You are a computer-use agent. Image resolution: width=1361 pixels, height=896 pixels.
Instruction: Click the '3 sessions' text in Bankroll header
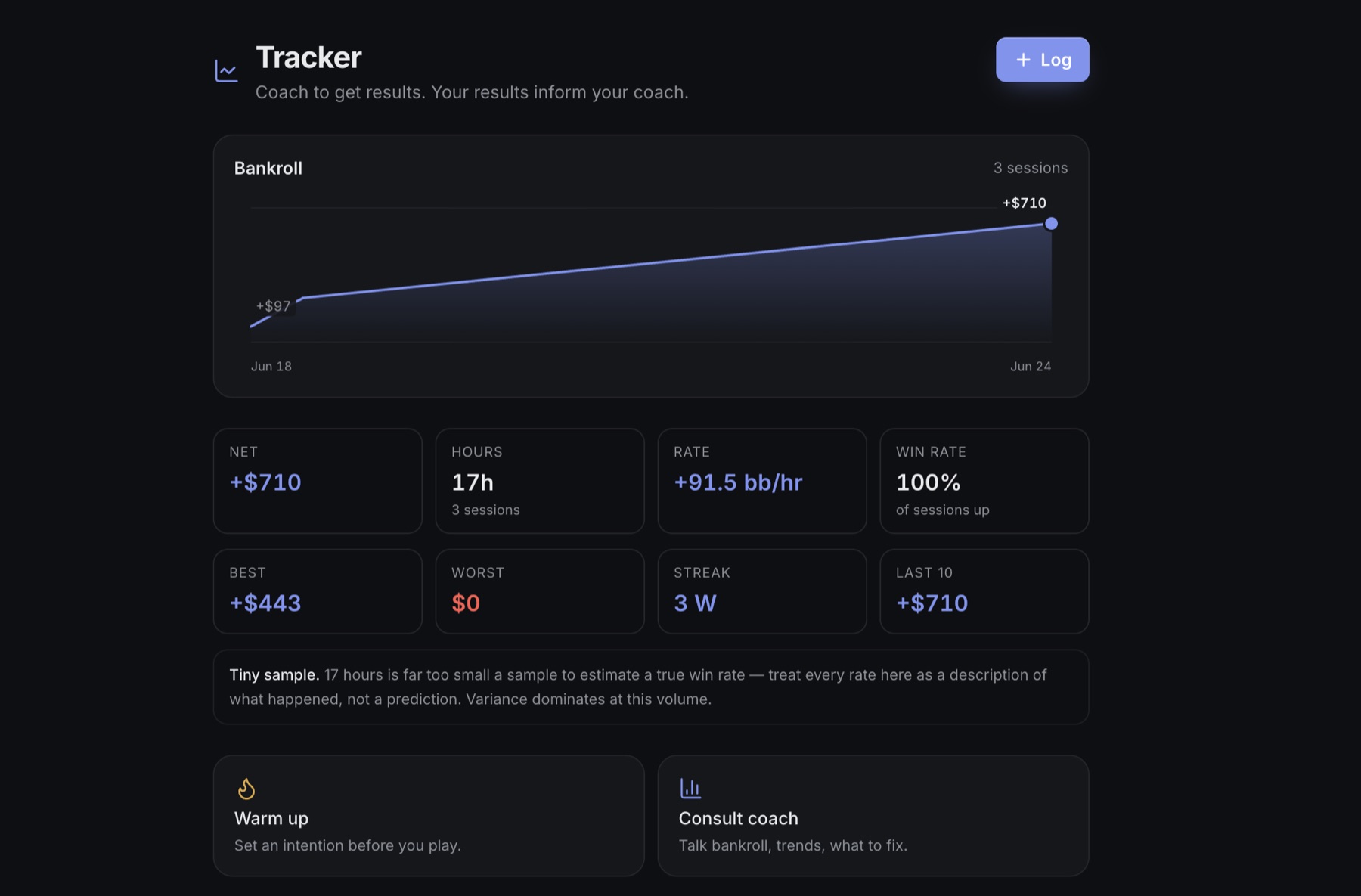1031,168
